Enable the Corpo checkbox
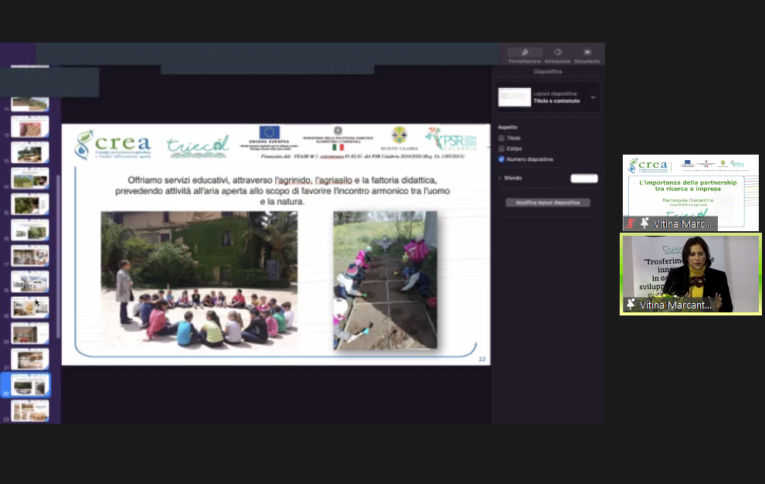Viewport: 765px width, 484px height. [501, 148]
